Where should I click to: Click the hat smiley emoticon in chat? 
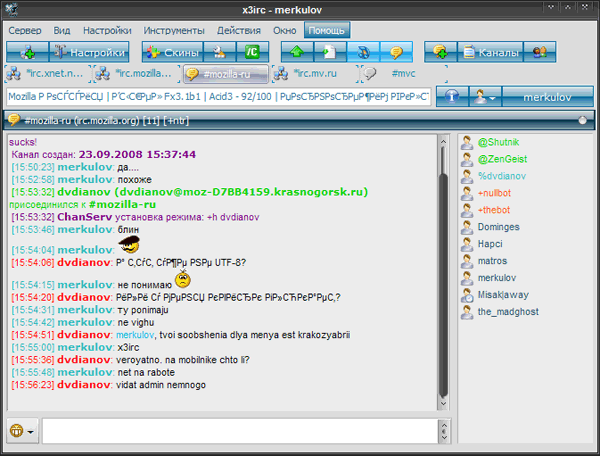pyautogui.click(x=129, y=245)
